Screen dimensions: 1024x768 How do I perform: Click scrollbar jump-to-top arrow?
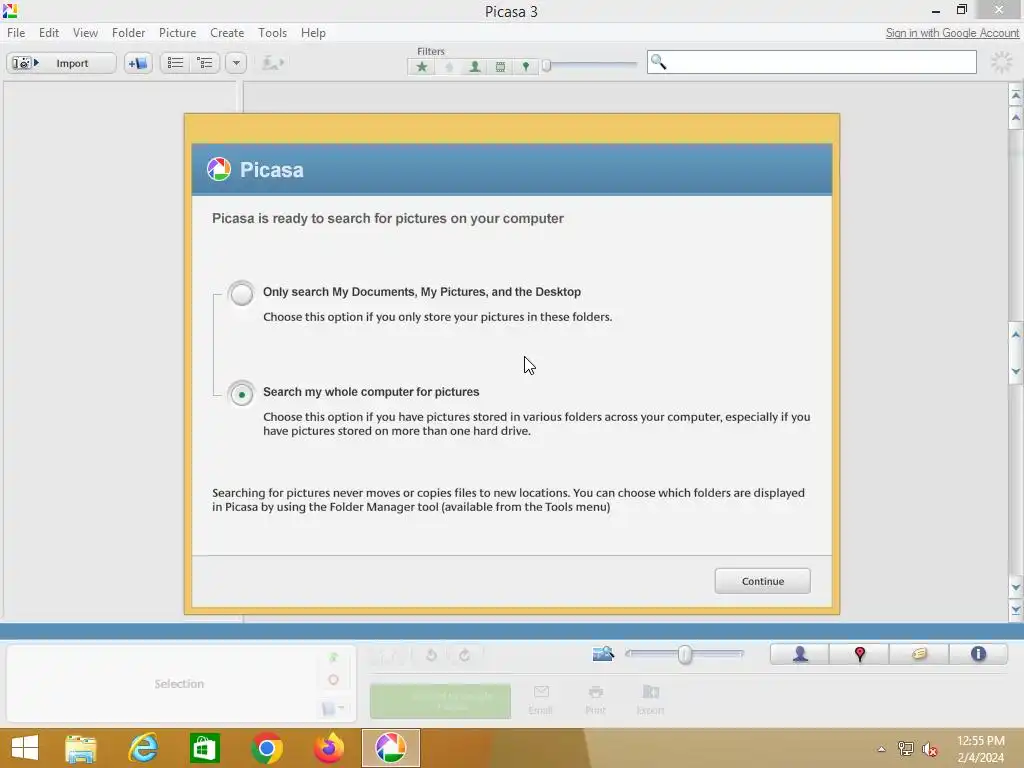pyautogui.click(x=1016, y=95)
